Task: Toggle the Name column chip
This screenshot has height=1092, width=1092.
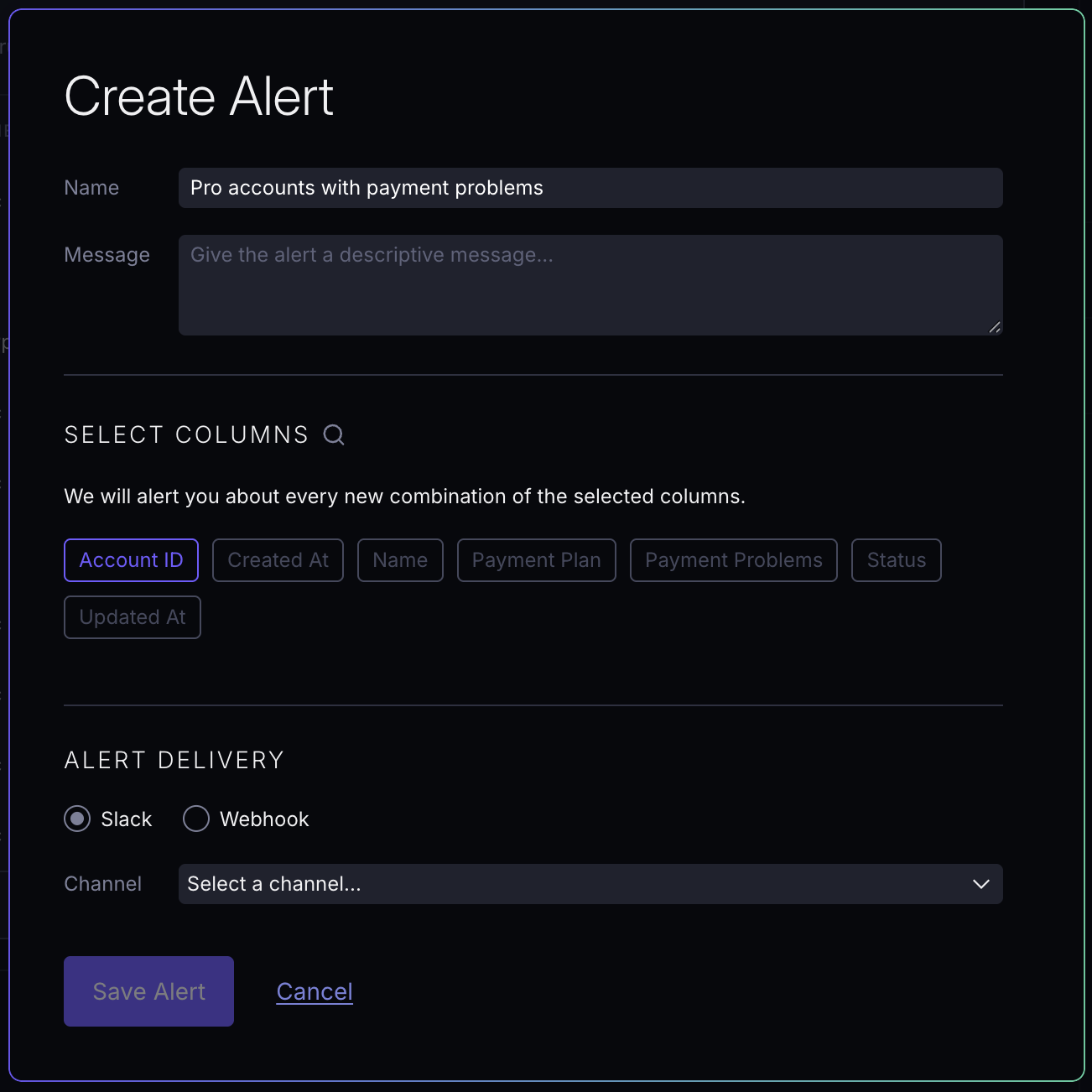Action: click(x=400, y=560)
